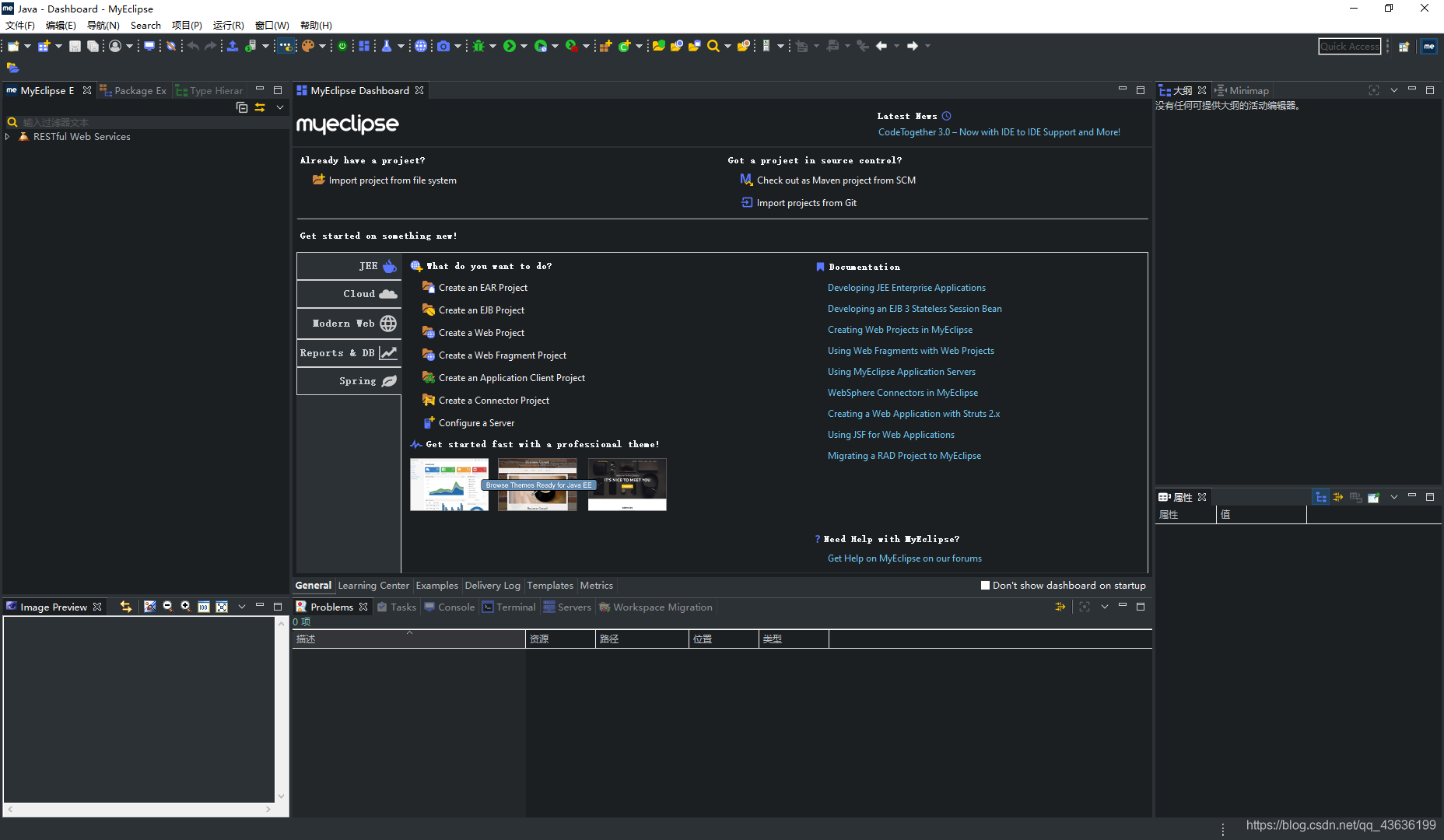Click the color palette theme icon
Viewport: 1444px width, 840px height.
coord(308,46)
